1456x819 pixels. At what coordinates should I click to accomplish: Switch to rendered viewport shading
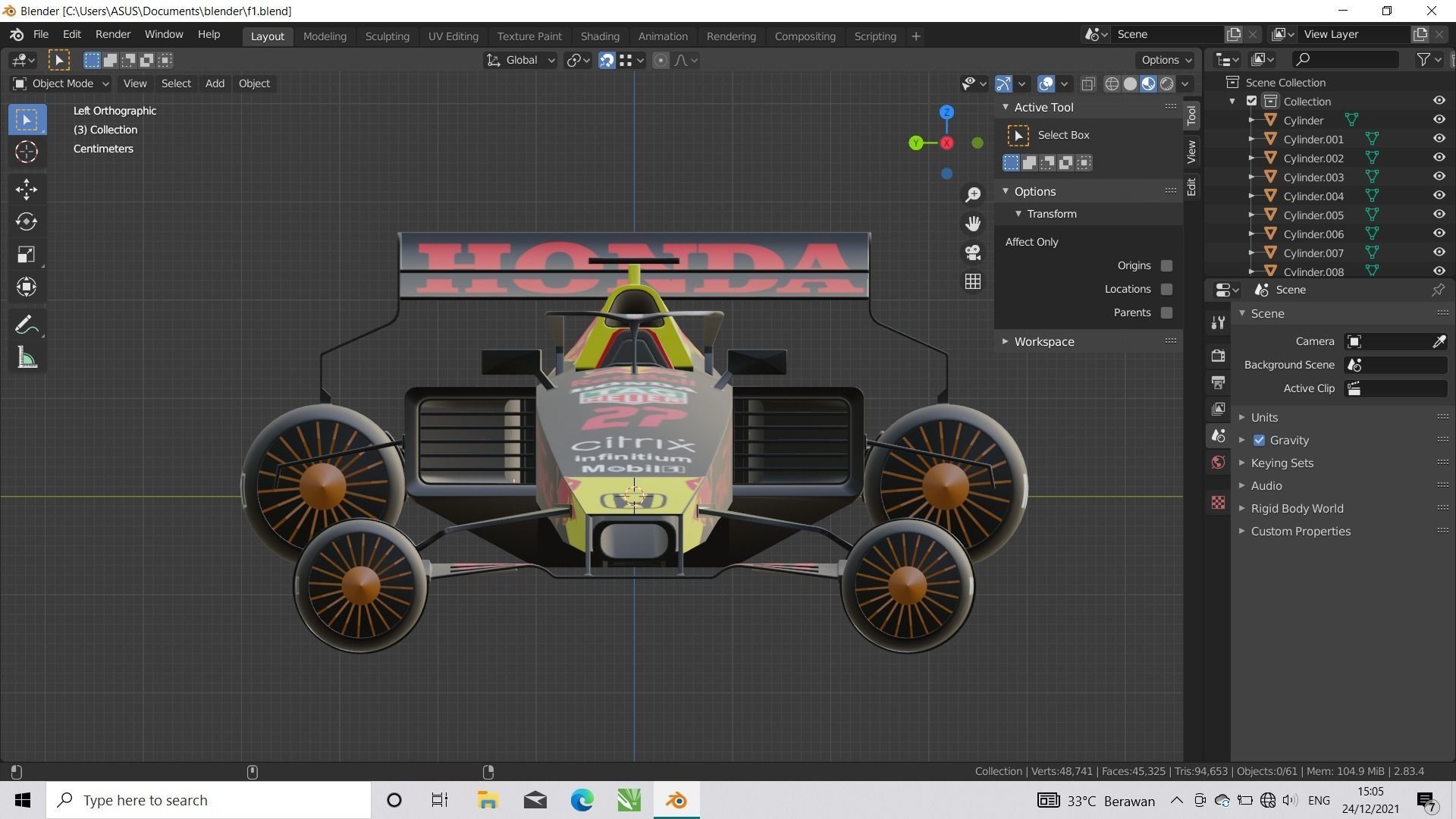(1167, 84)
